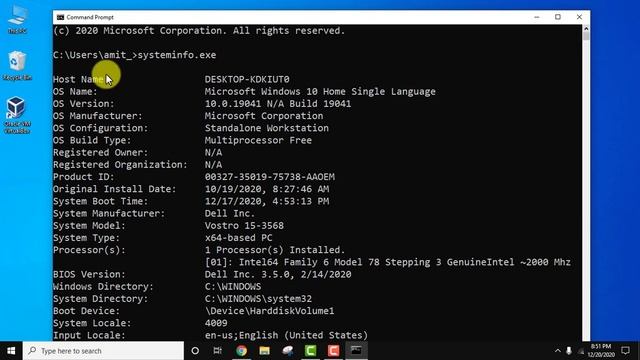The height and width of the screenshot is (360, 640).
Task: Click boot time '12/17/2020, 4:53:13 PM'
Action: click(267, 201)
